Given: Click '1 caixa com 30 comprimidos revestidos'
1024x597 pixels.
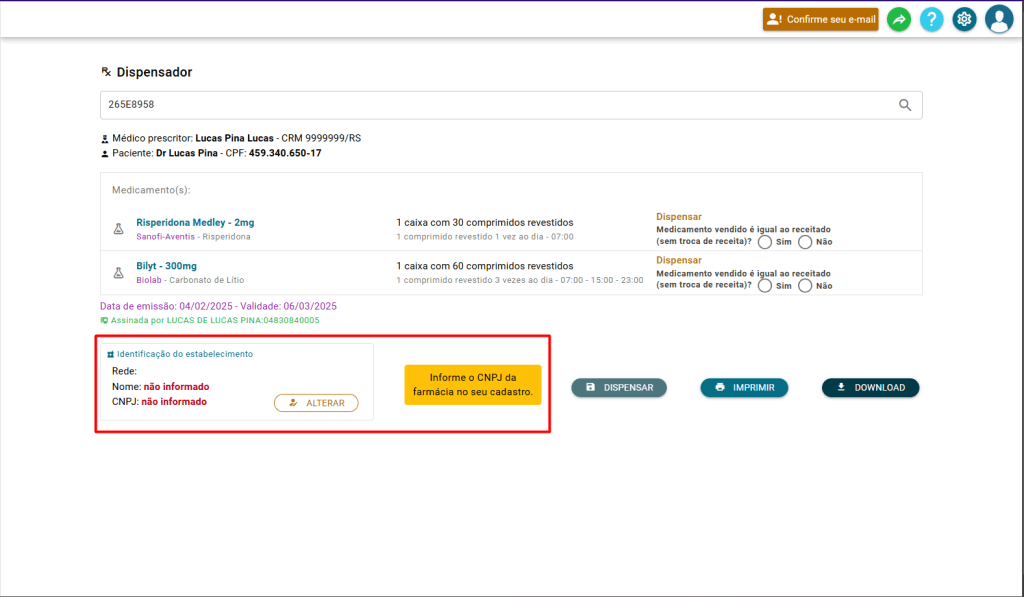Looking at the screenshot, I should tap(485, 223).
